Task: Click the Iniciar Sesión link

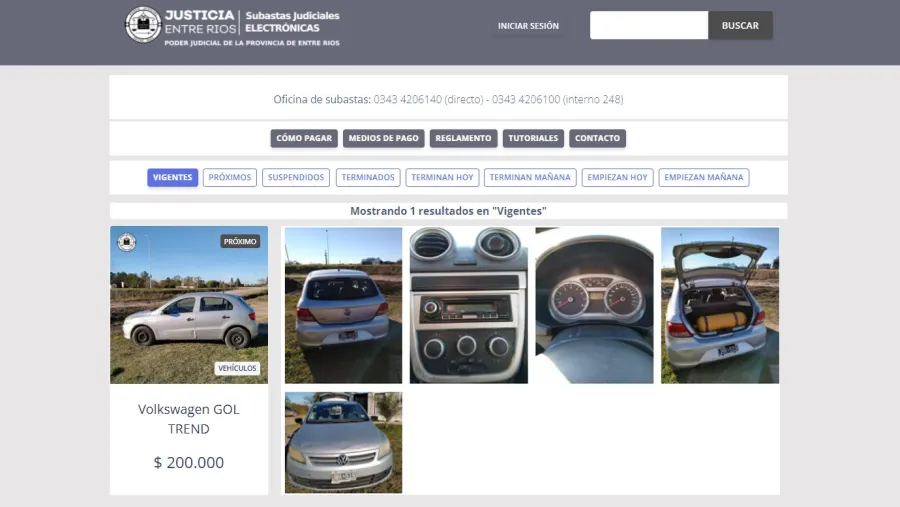Action: click(x=528, y=26)
